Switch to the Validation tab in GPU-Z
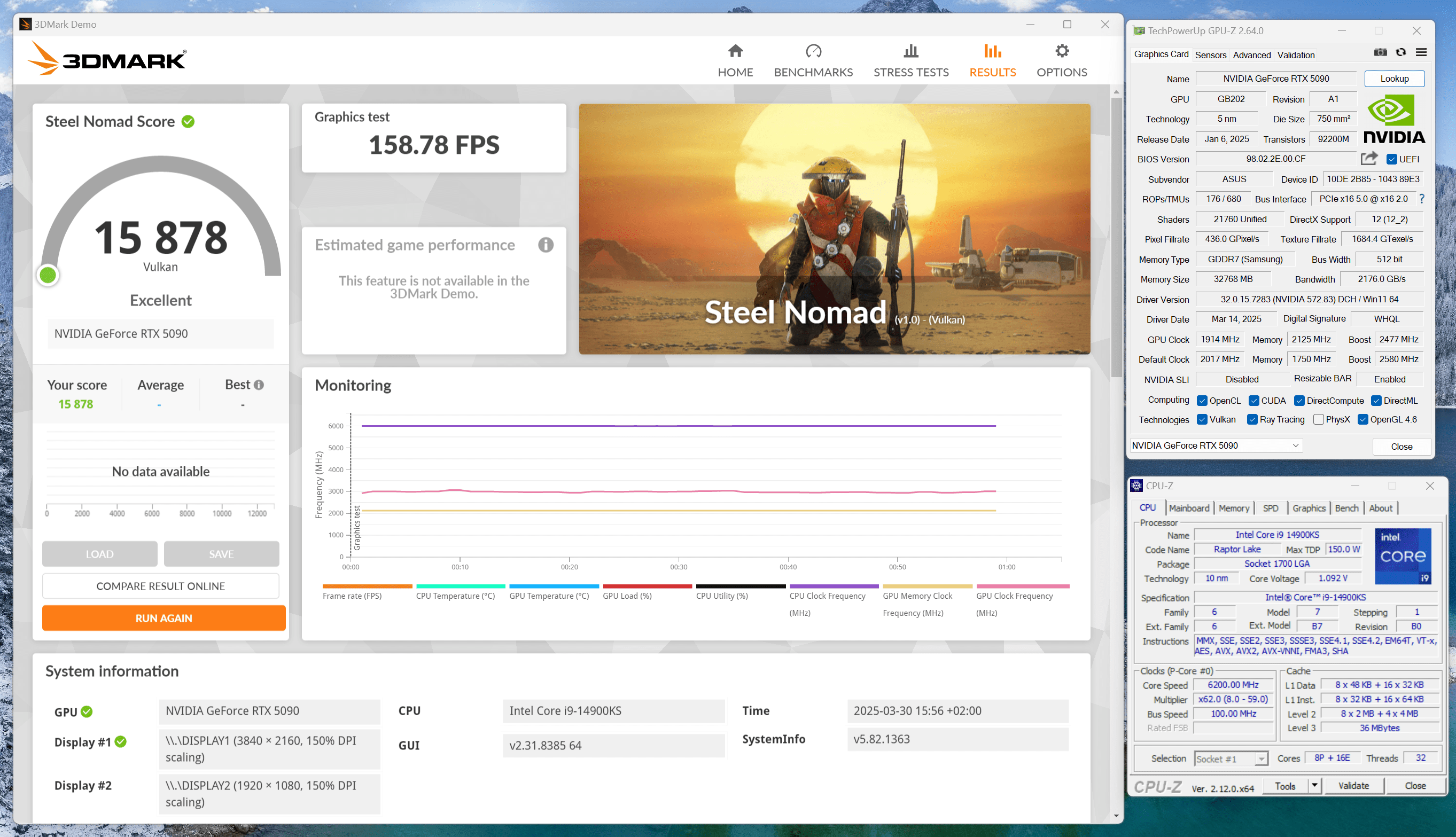Screen dimensions: 1456x837 (1296, 55)
